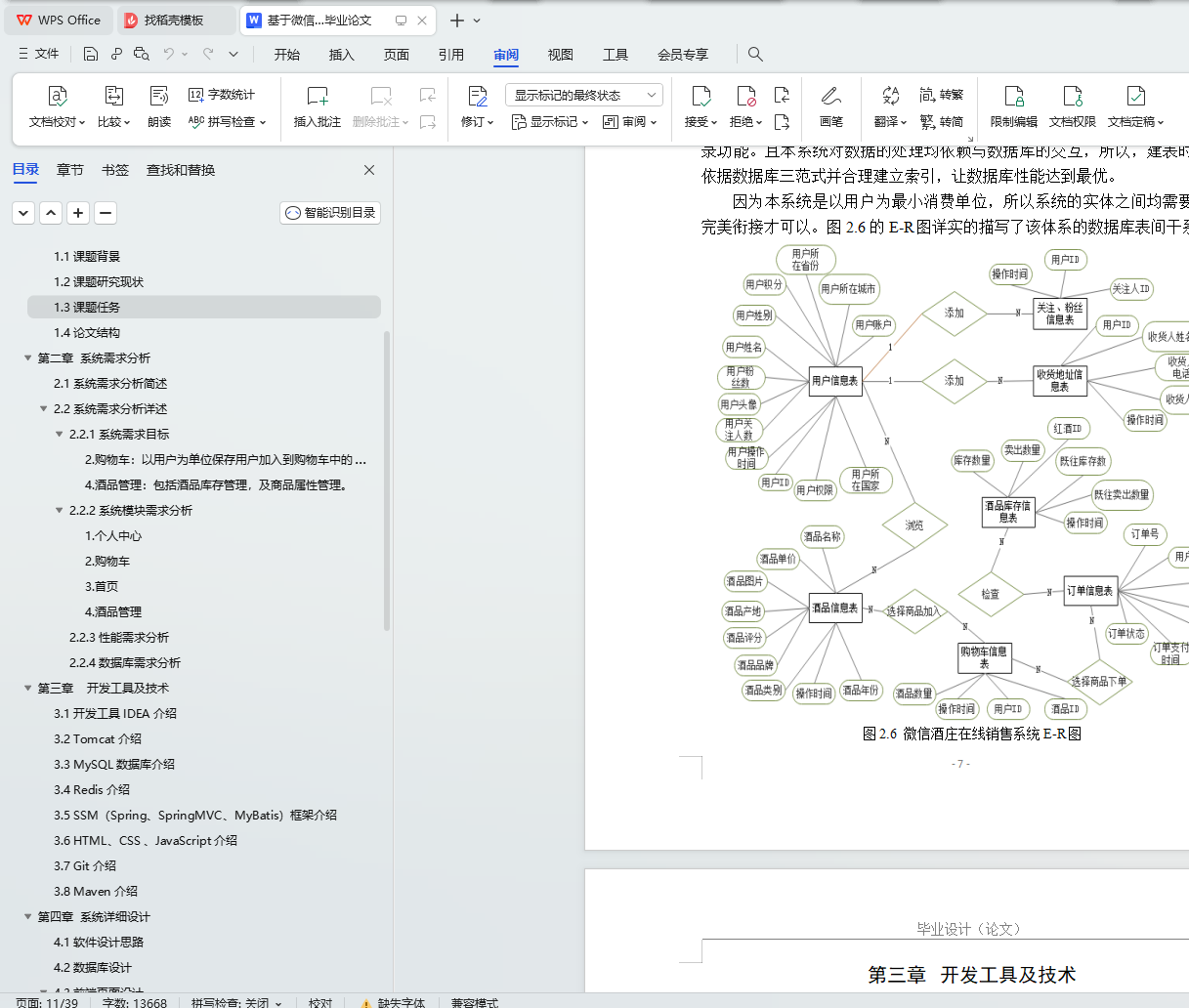1189x1008 pixels.
Task: Click the Track Changes icon (修订)
Action: (x=478, y=96)
